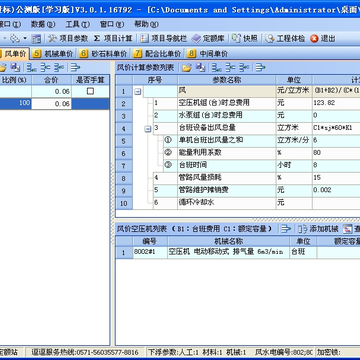Click the 风水电编号 status bar entry

tap(284, 352)
